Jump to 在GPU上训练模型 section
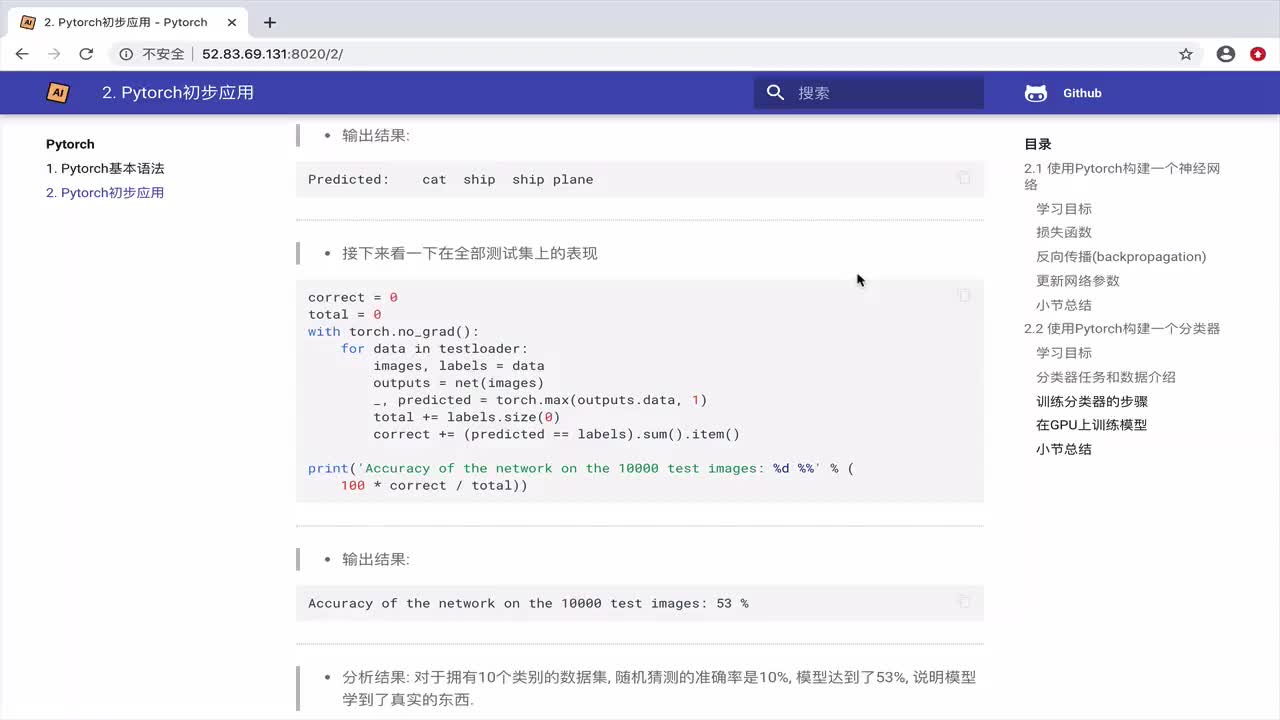Image resolution: width=1280 pixels, height=720 pixels. click(1091, 425)
